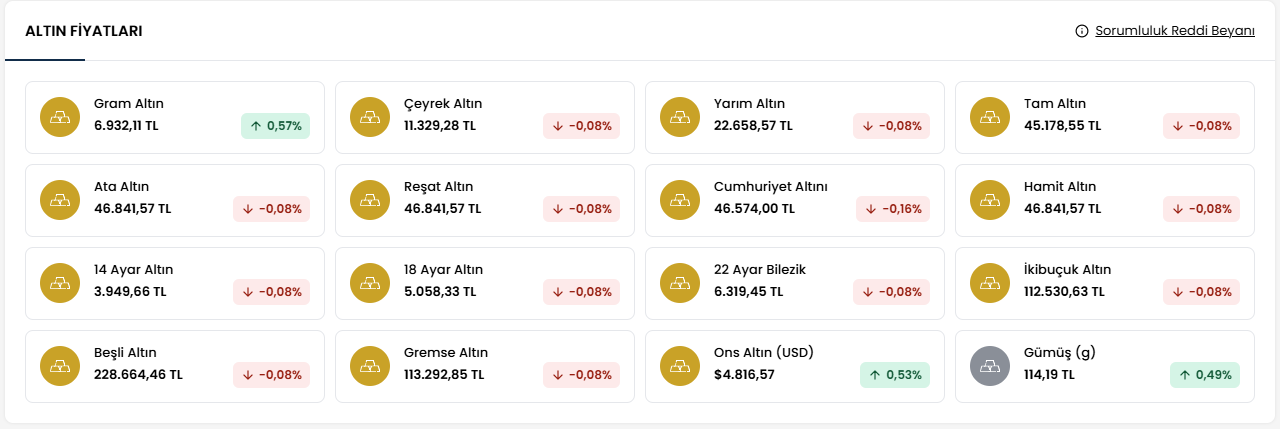Select the ALTIN FİYATLARI tab

click(83, 31)
